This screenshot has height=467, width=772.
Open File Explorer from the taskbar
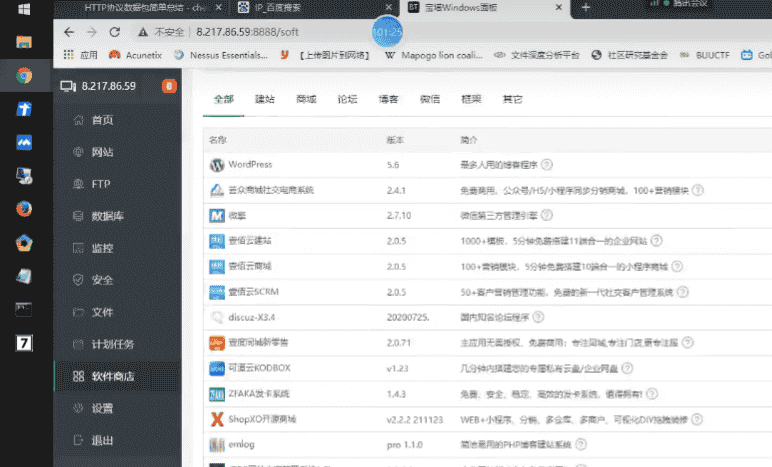click(24, 42)
